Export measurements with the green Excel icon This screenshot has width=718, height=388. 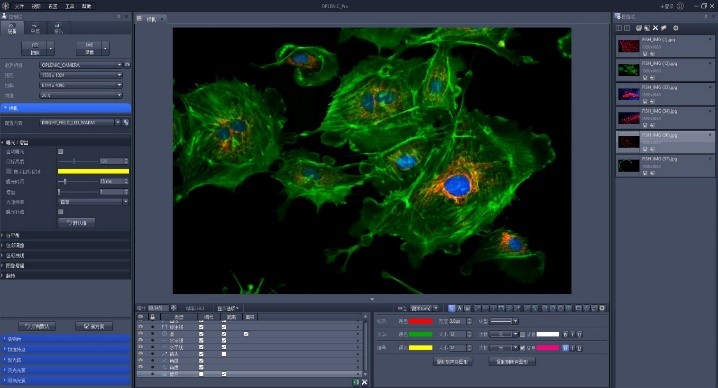click(x=355, y=382)
